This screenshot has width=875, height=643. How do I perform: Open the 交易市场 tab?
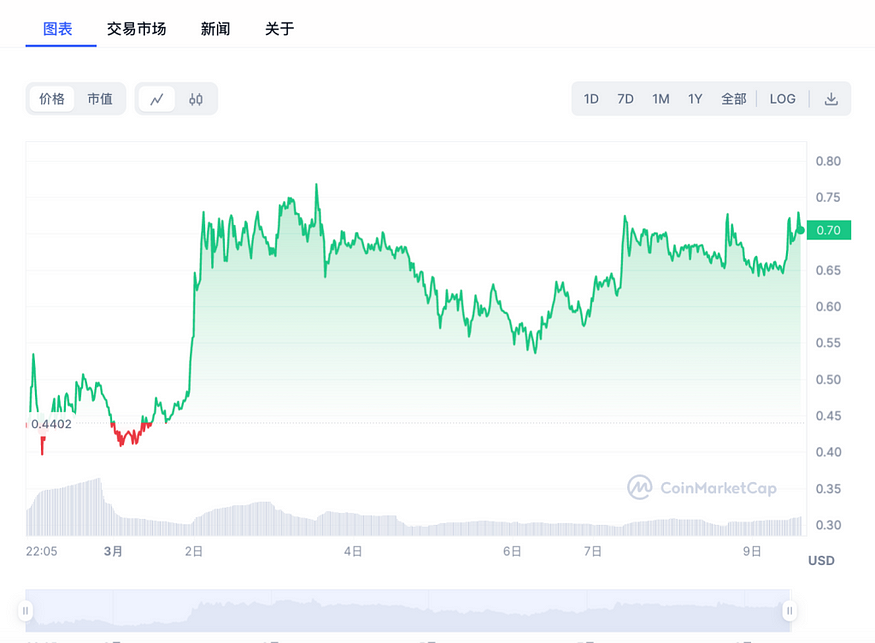(137, 29)
